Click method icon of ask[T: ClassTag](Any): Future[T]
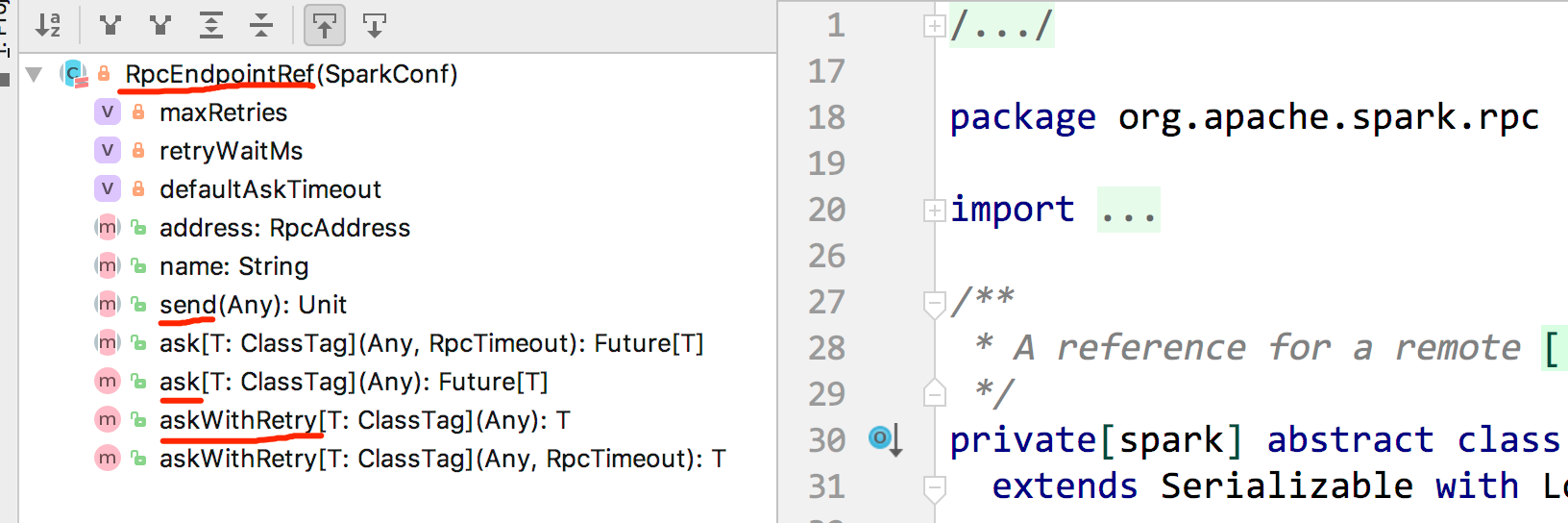This screenshot has height=523, width=1568. [x=108, y=382]
